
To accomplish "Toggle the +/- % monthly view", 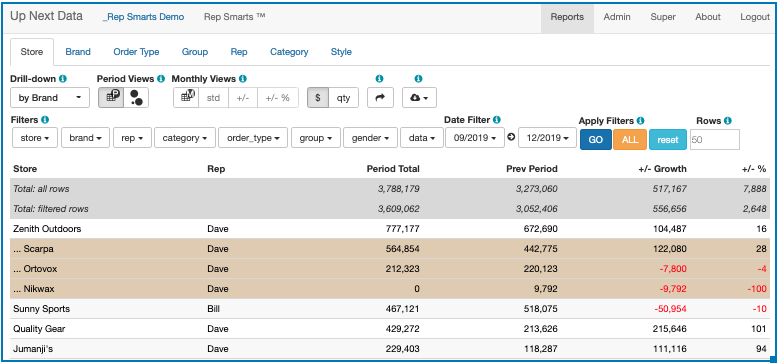I will [x=278, y=98].
